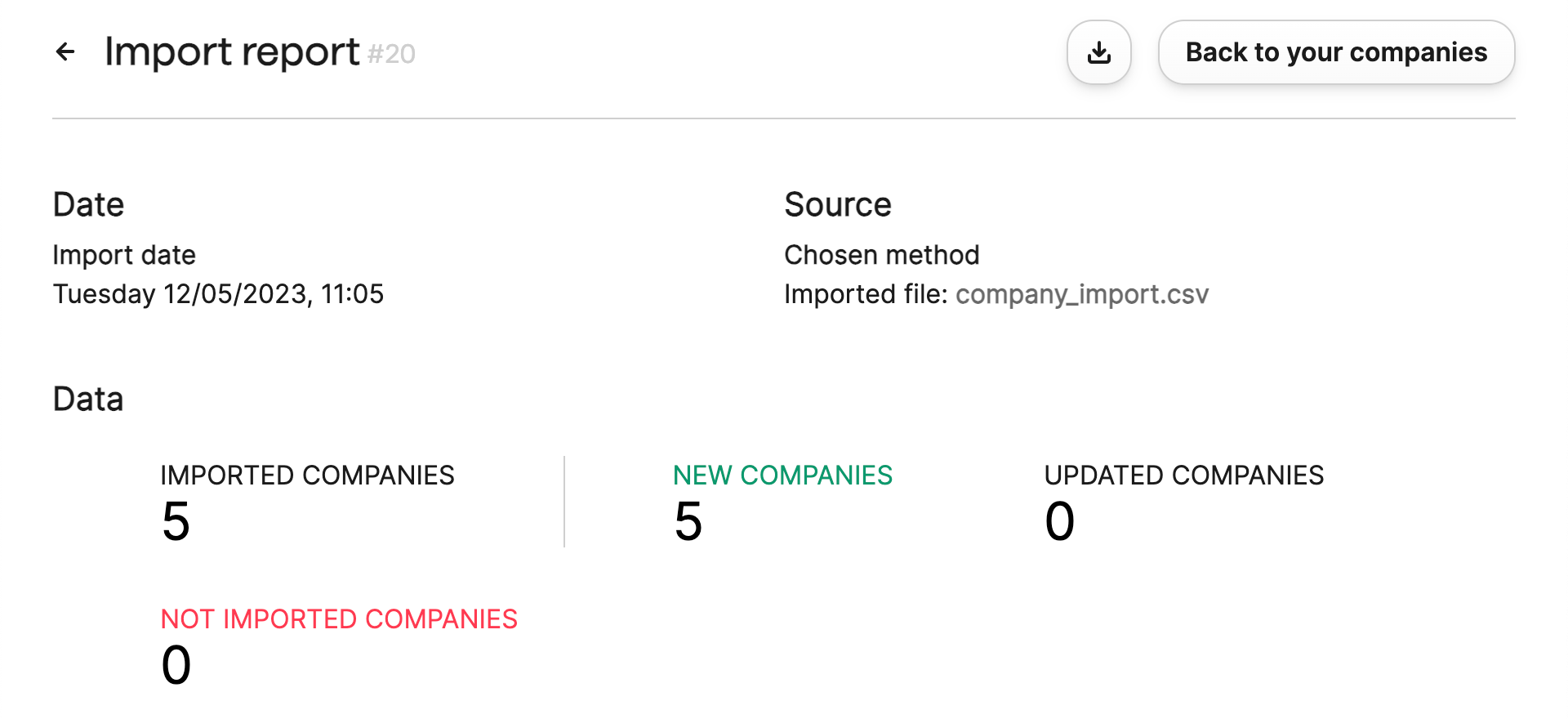The image size is (1568, 719).
Task: Click the imported companies count value
Action: point(176,521)
